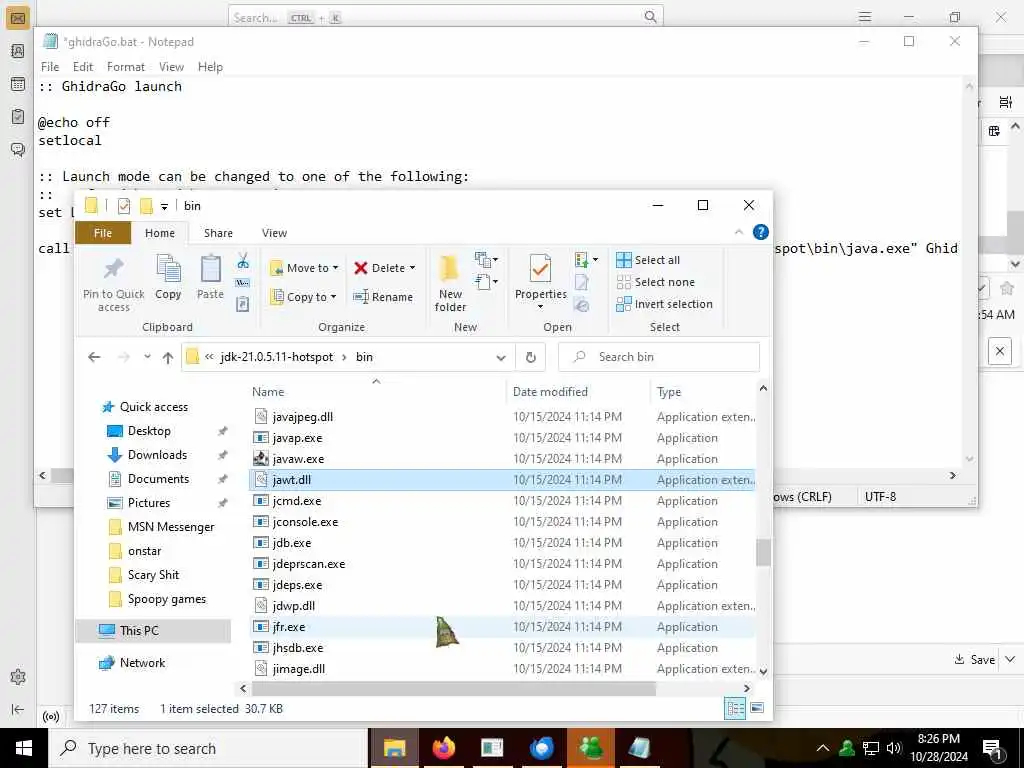
Task: Click the Rename button in Organize group
Action: (383, 296)
